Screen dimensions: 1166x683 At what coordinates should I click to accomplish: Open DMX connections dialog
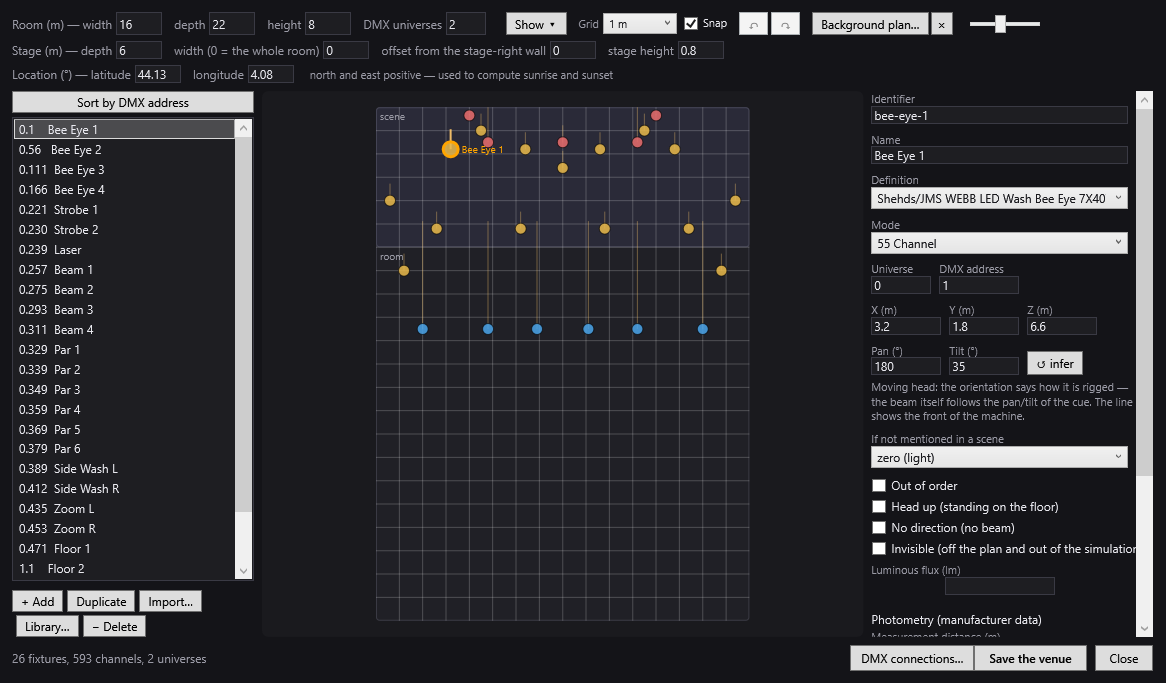(x=912, y=658)
